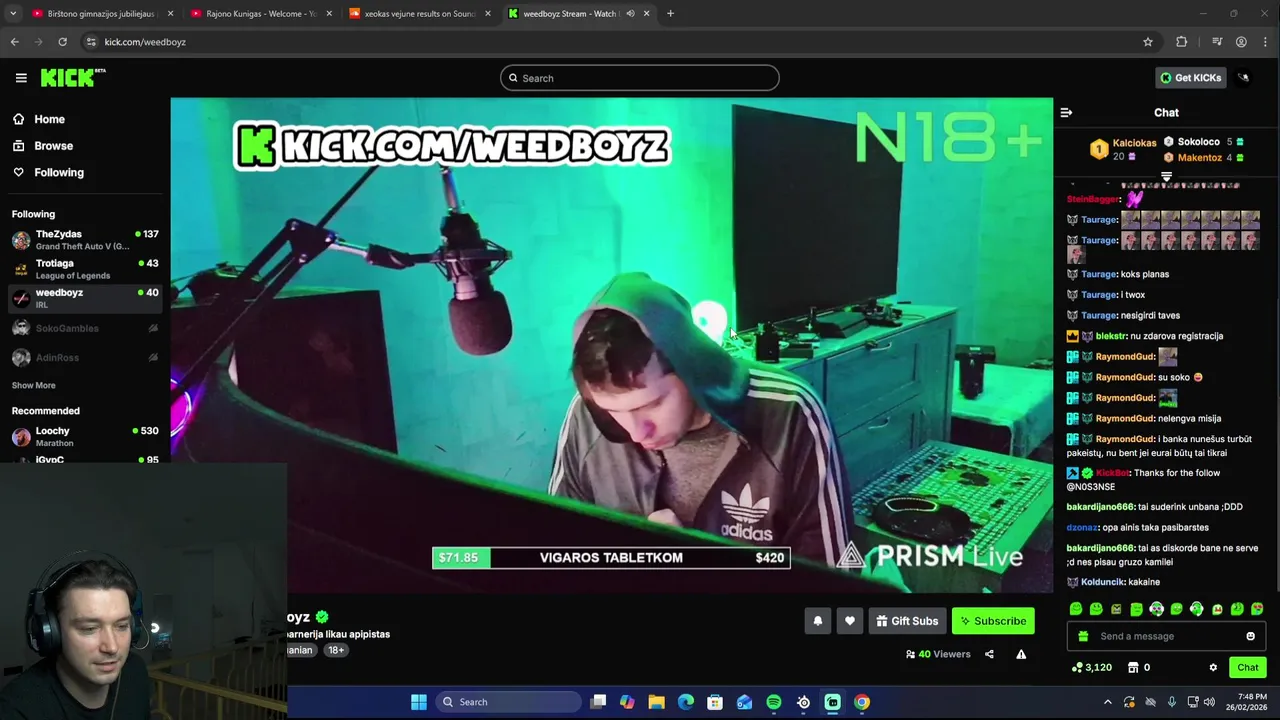Screen dimensions: 1280x720
Task: Open Chrome three-dot menu
Action: (x=1266, y=42)
